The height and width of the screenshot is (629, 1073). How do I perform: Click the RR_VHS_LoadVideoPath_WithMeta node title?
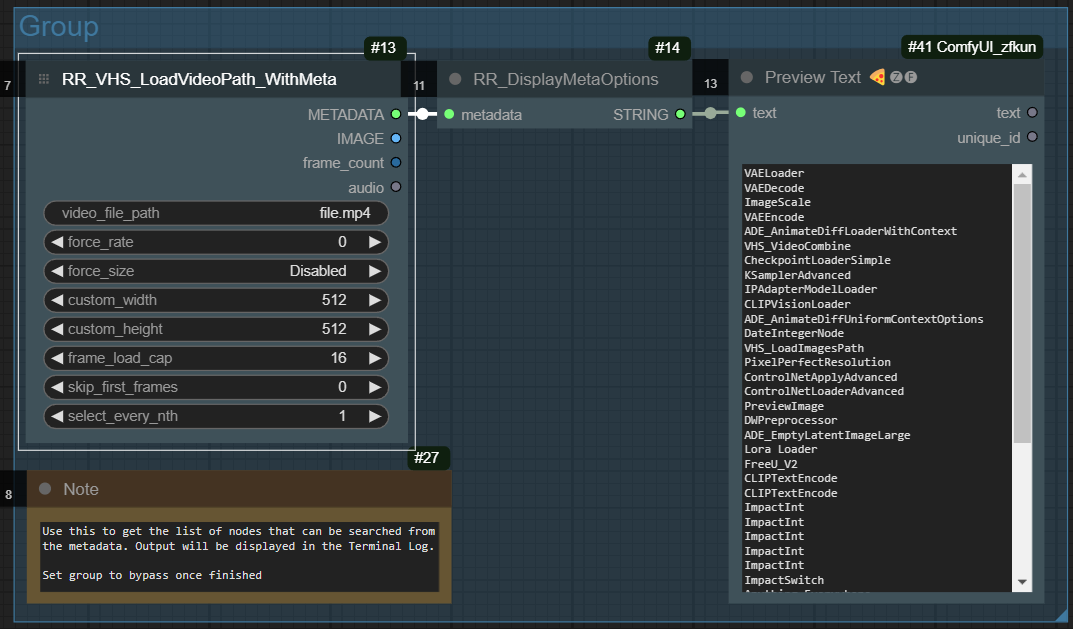tap(199, 79)
